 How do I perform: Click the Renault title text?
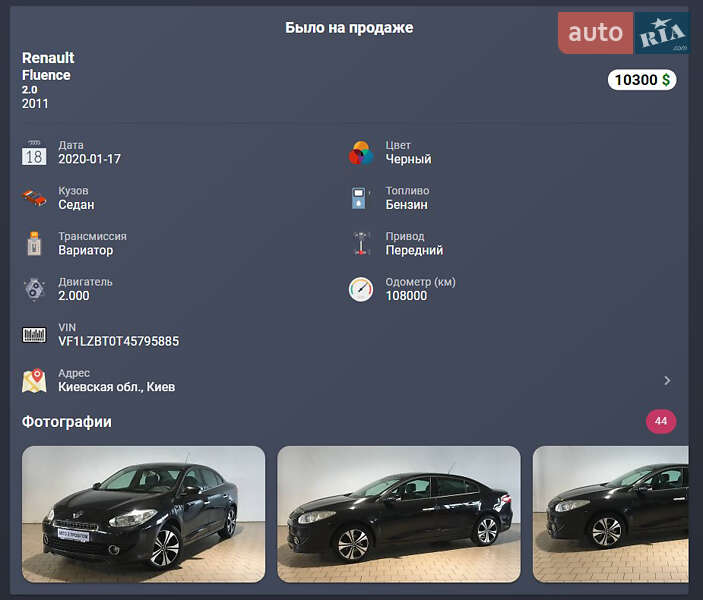(x=48, y=57)
